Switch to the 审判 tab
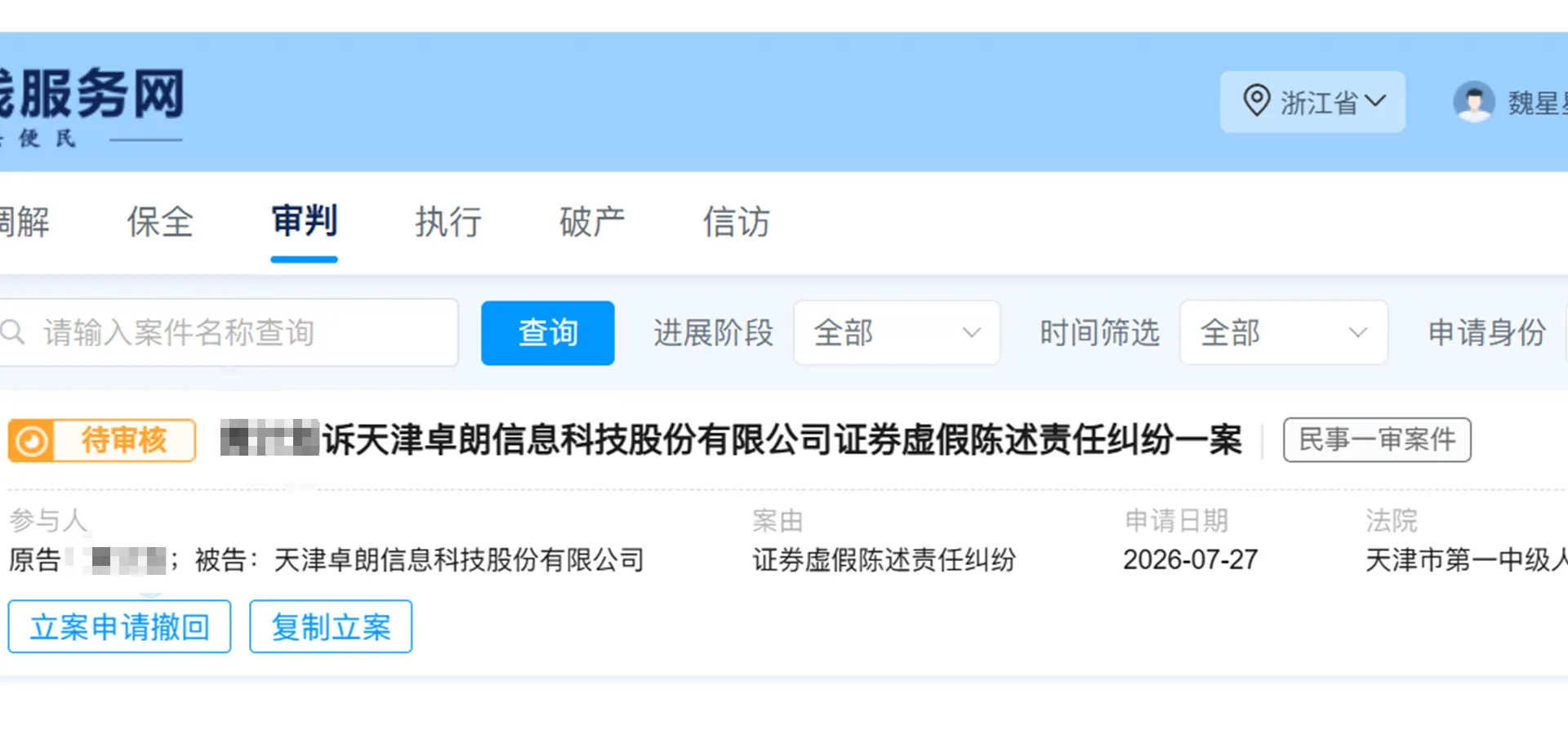 304,221
